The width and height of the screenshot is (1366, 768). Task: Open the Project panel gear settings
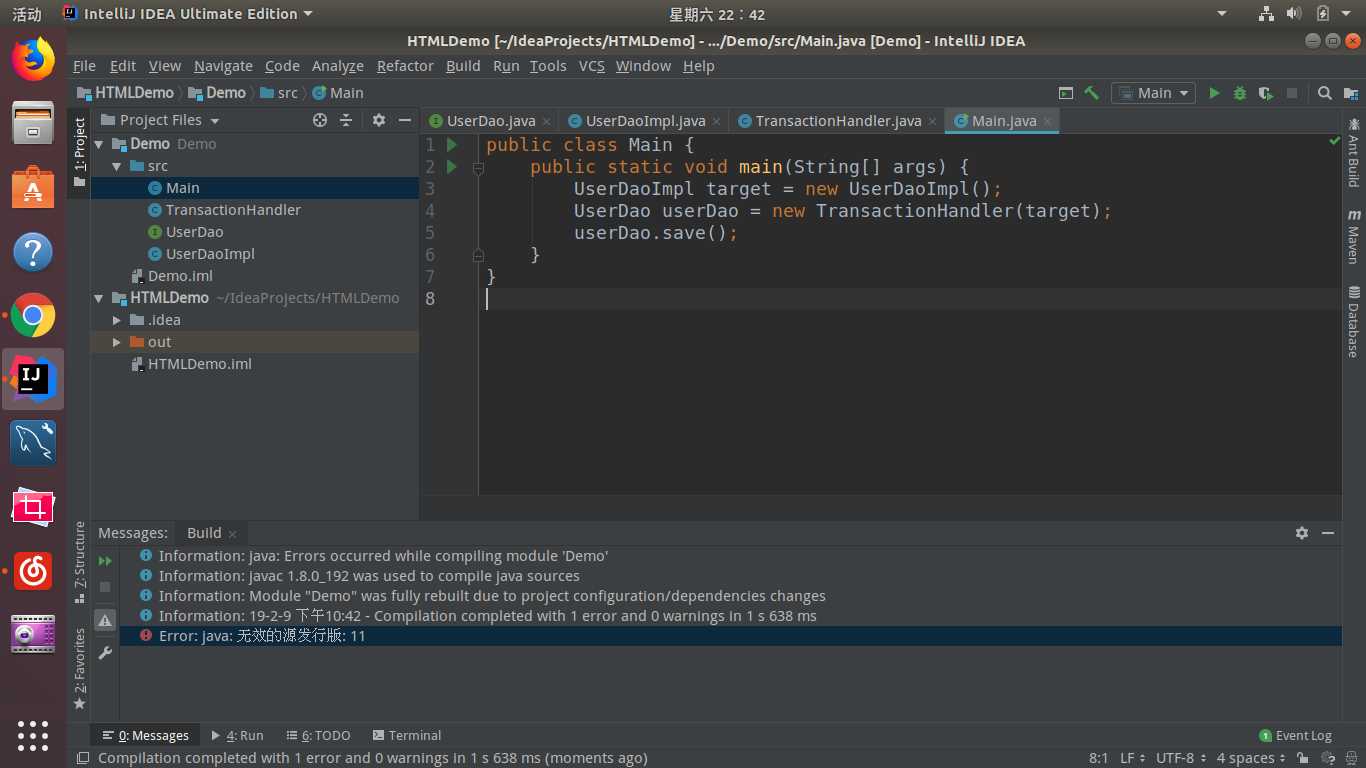pyautogui.click(x=379, y=120)
